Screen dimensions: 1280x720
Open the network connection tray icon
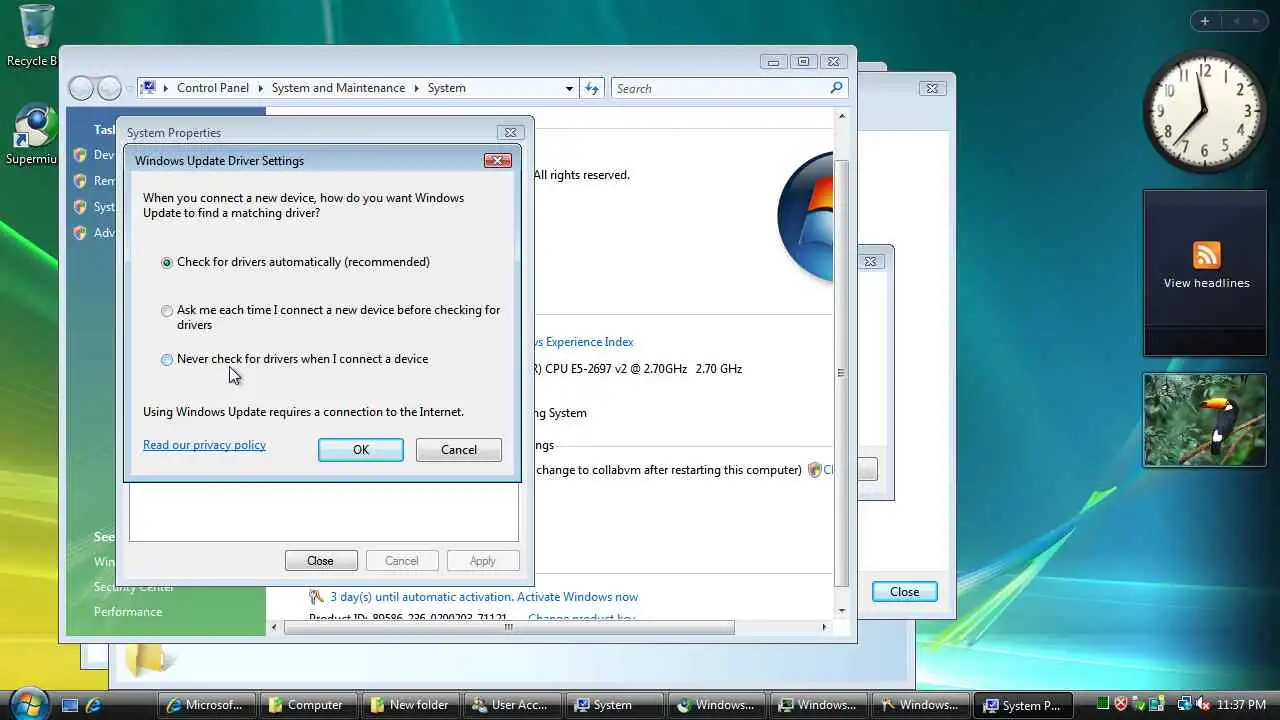click(x=1184, y=705)
